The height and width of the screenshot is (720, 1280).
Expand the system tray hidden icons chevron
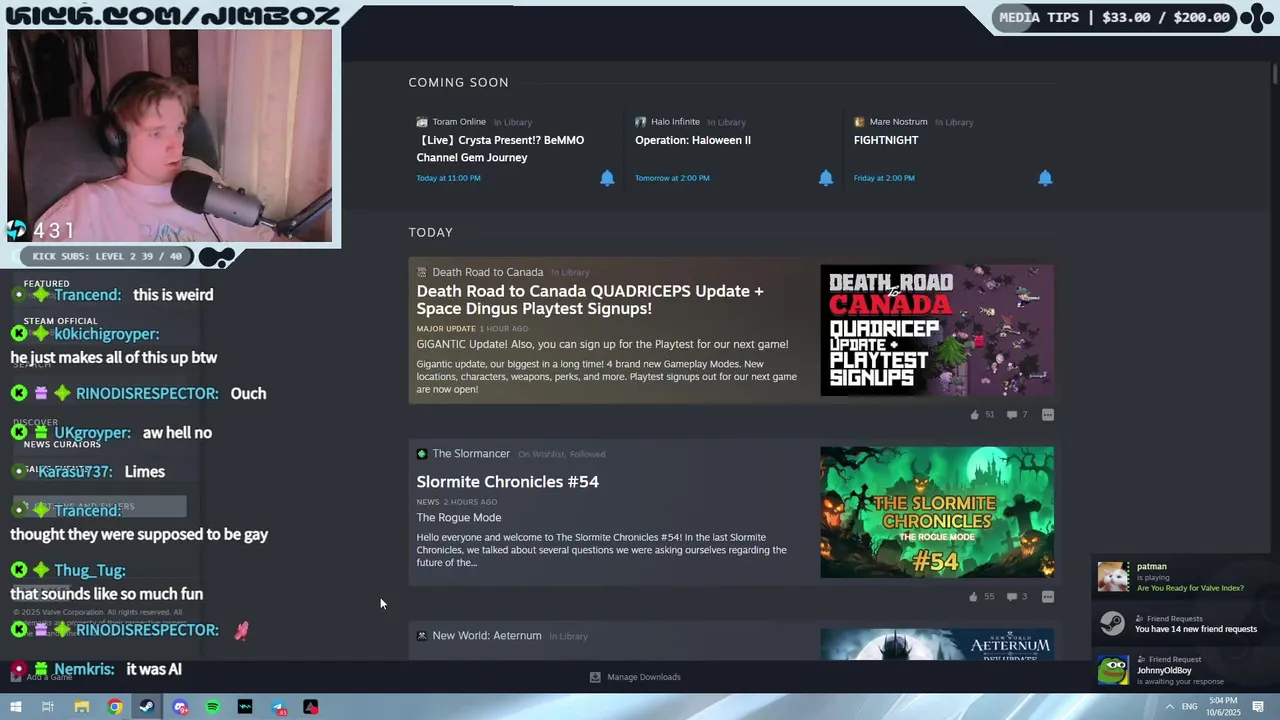tap(1169, 707)
